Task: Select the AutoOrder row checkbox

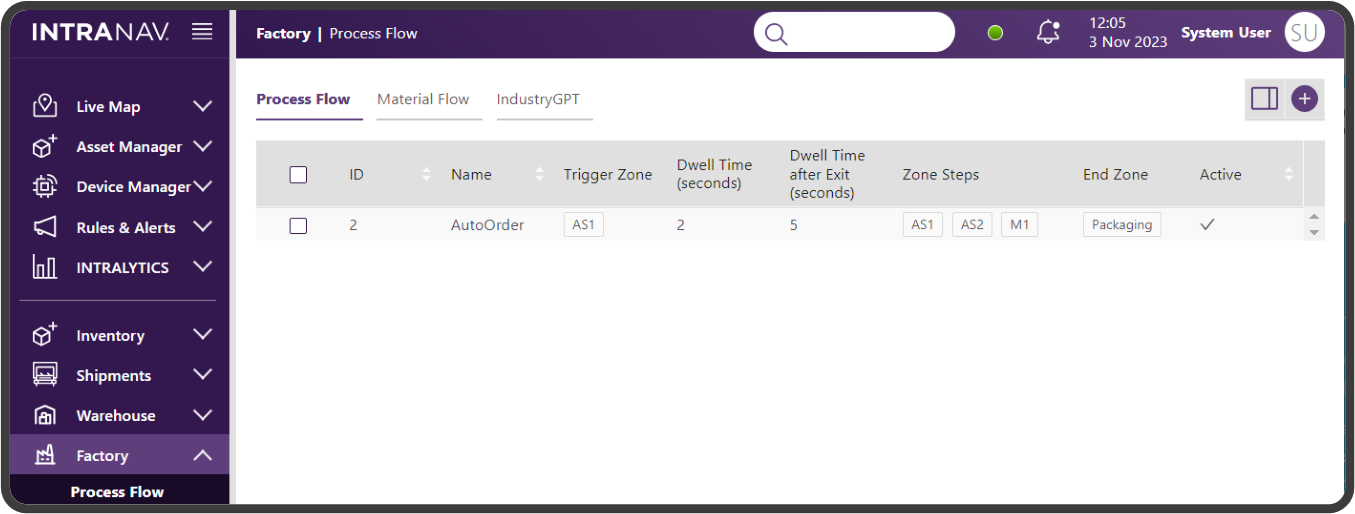Action: point(298,226)
